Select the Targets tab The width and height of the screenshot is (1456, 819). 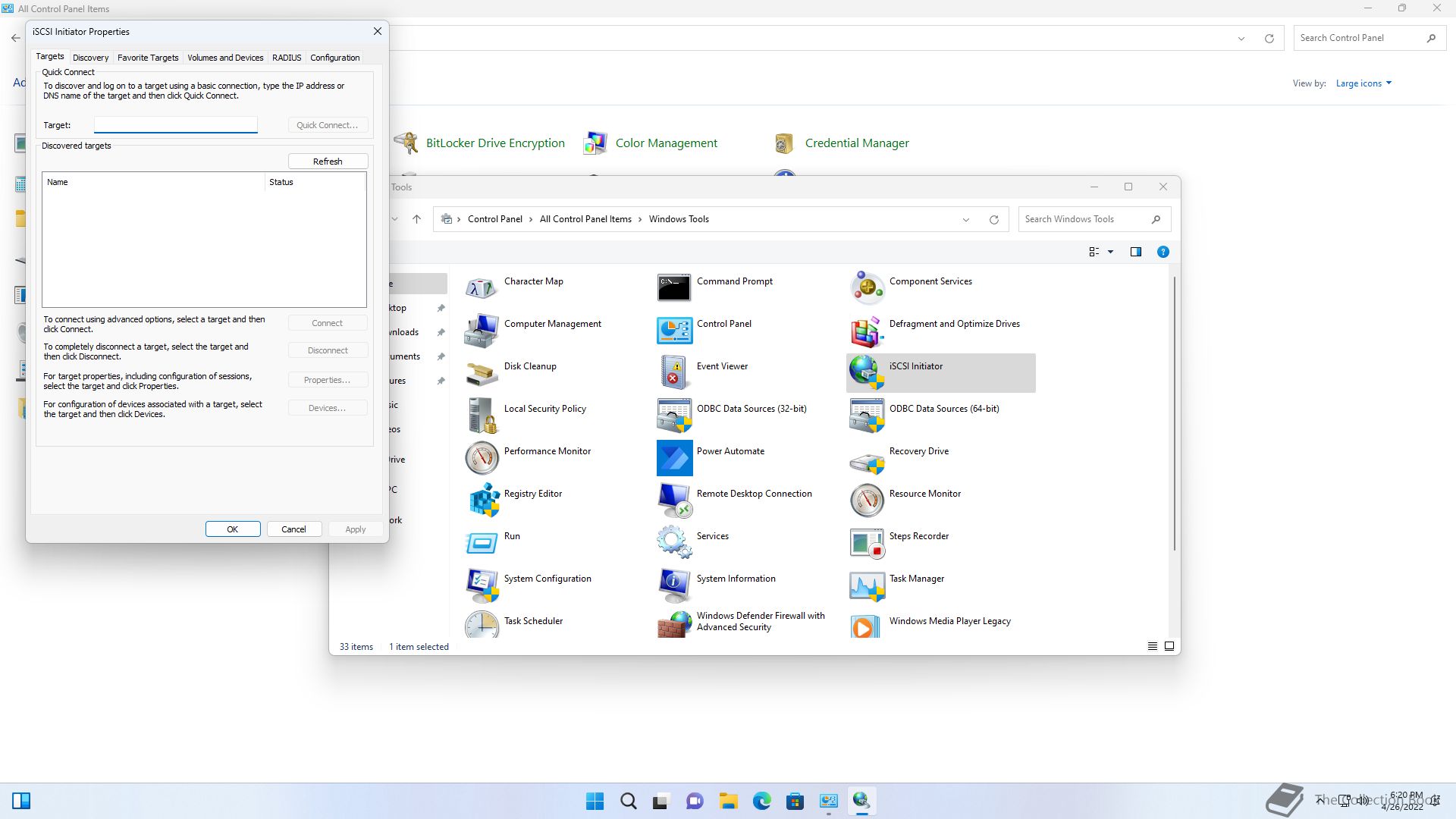pos(50,56)
